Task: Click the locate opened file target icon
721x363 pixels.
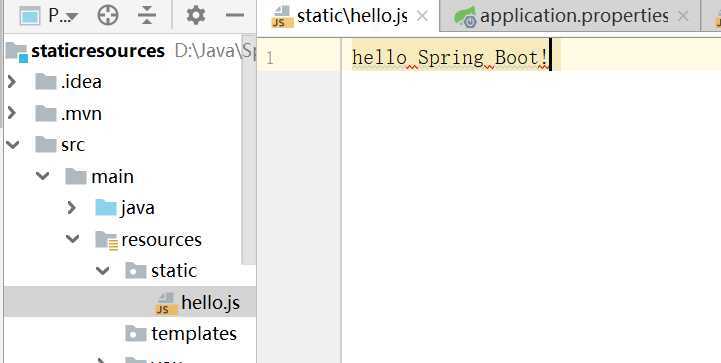Action: (108, 16)
